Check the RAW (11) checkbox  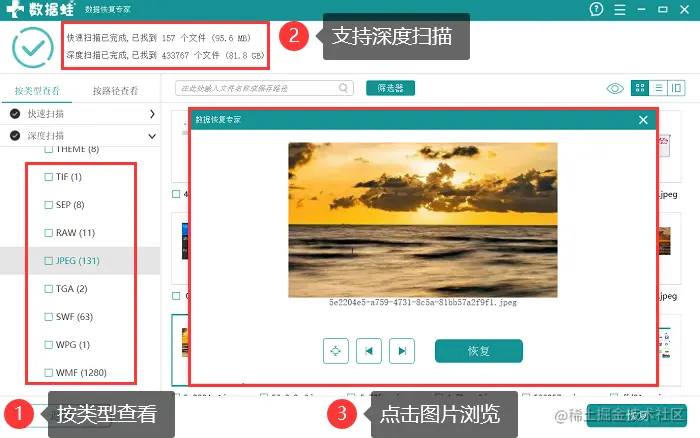(49, 233)
